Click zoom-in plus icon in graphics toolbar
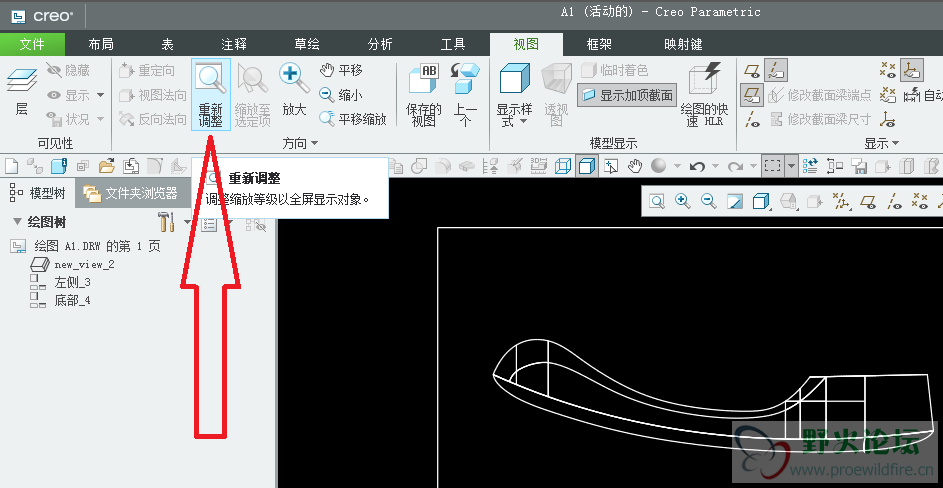Viewport: 943px width, 488px height. pyautogui.click(x=683, y=201)
